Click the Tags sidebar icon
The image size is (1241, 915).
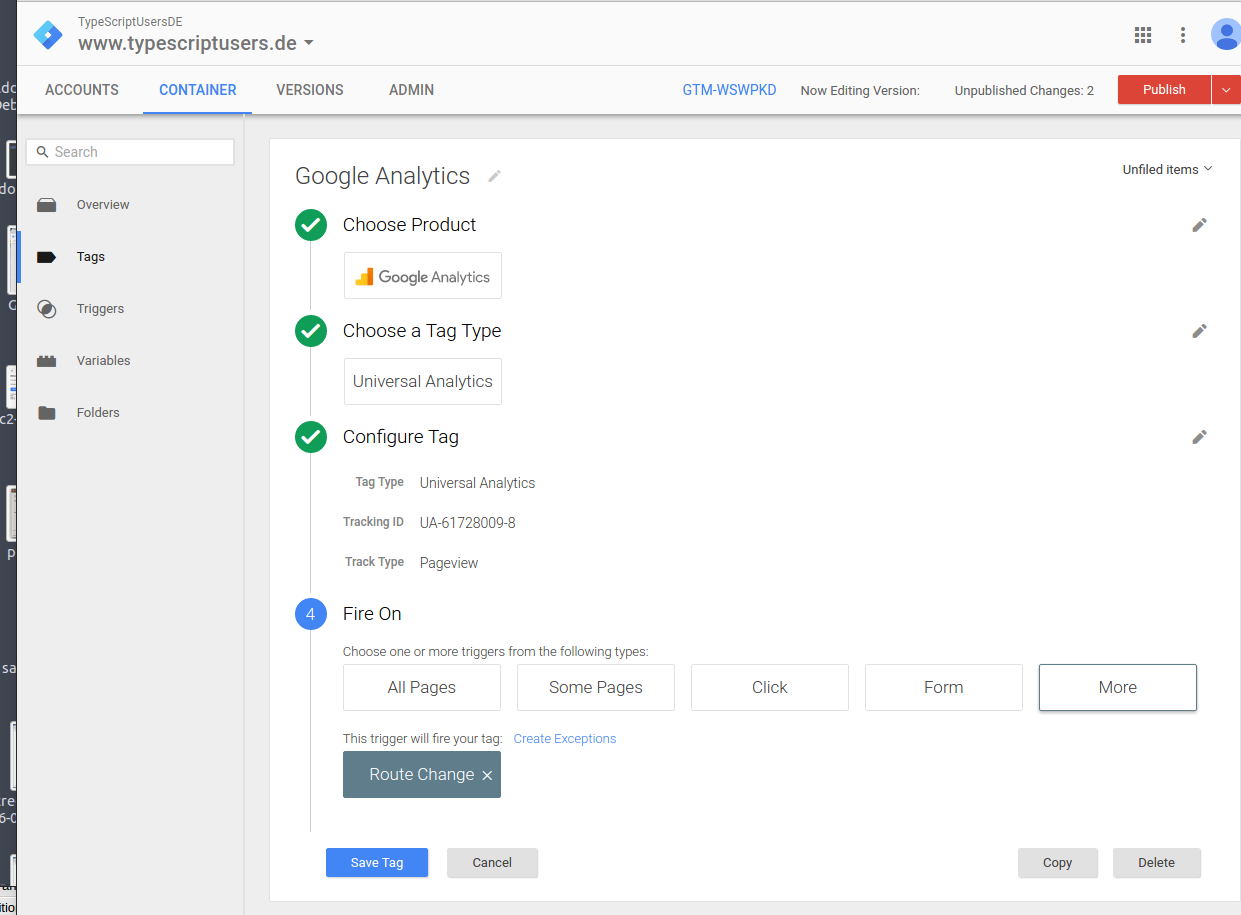46,257
